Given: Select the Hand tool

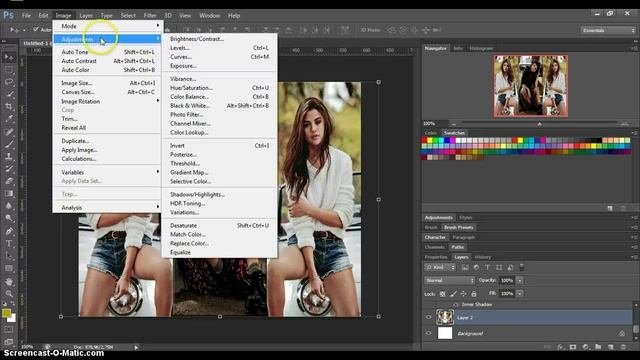Looking at the screenshot, I should click(x=9, y=282).
